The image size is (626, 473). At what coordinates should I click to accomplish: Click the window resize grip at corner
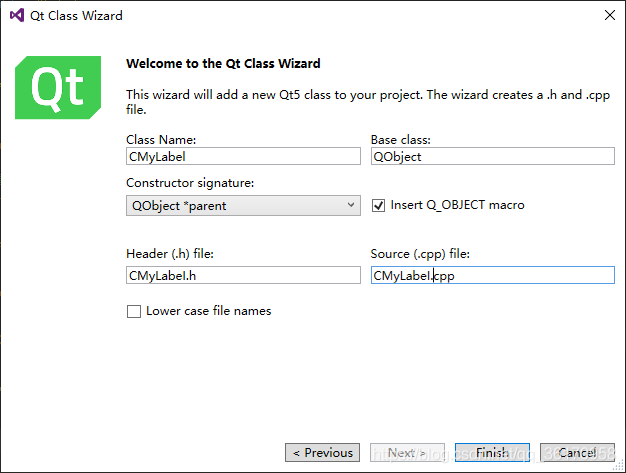coord(620,467)
